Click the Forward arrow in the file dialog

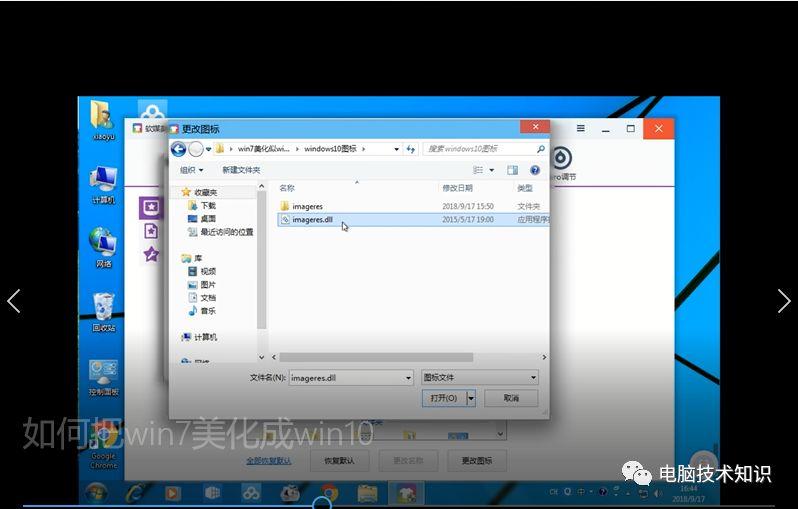point(196,149)
